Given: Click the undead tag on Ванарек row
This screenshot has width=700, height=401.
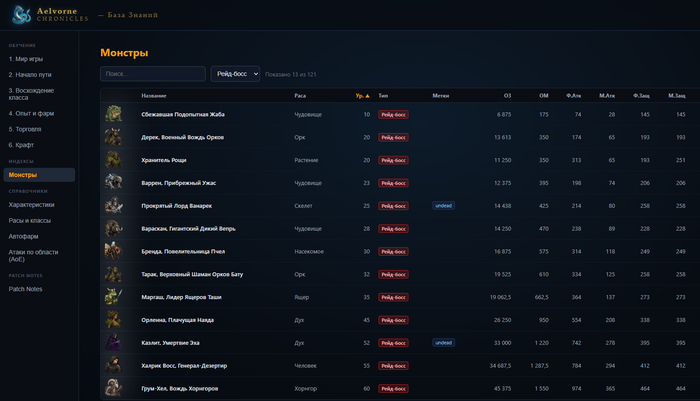Looking at the screenshot, I should click(x=443, y=205).
